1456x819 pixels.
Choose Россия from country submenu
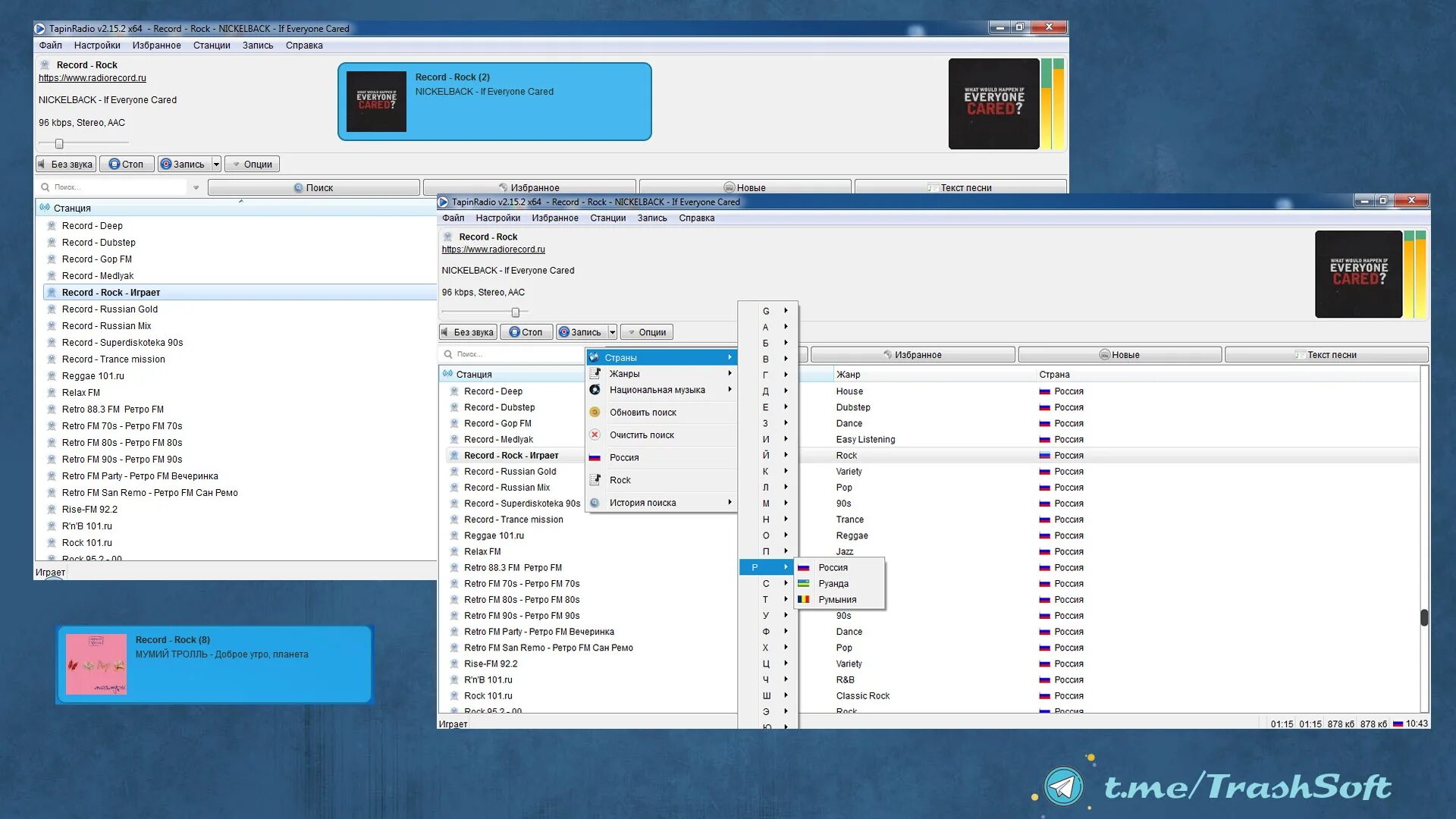[x=839, y=567]
